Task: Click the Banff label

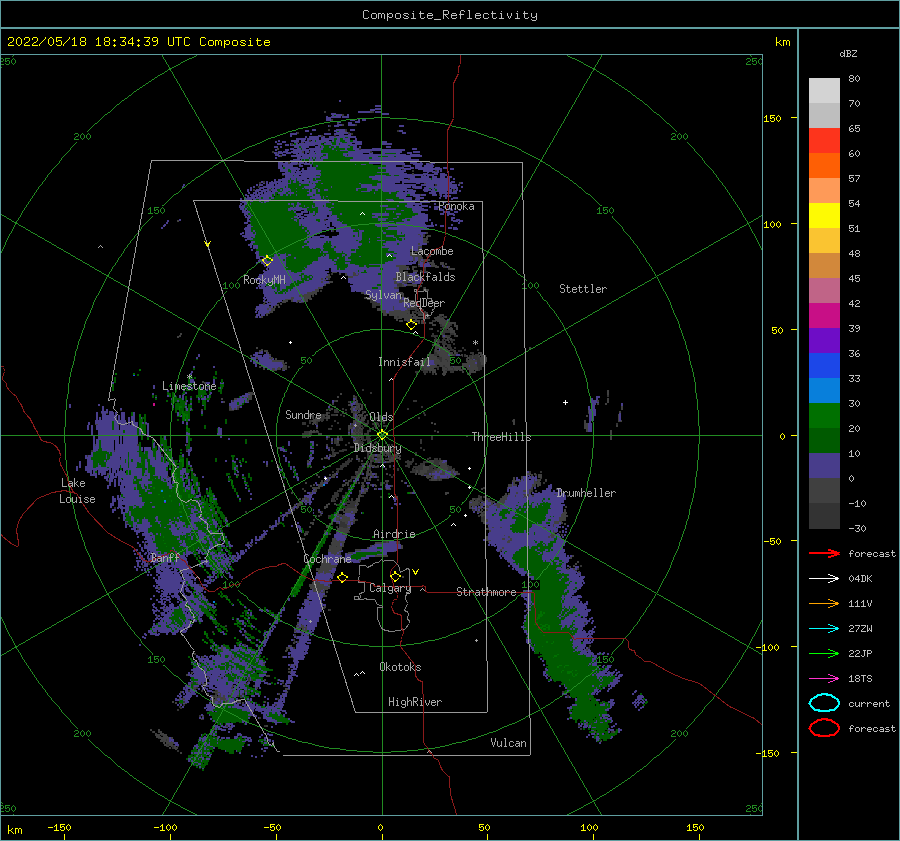Action: click(165, 558)
